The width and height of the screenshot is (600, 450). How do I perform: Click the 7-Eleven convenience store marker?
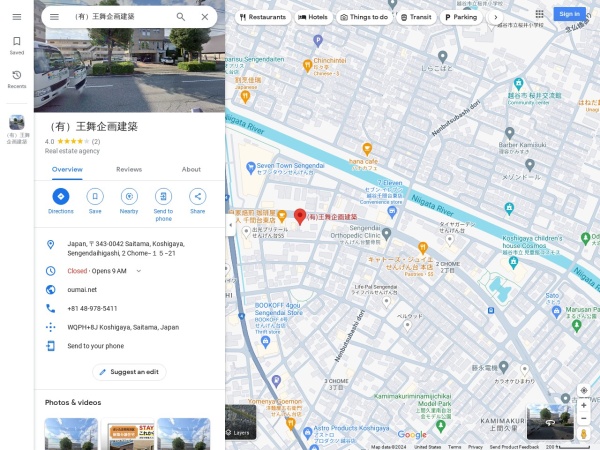392,211
